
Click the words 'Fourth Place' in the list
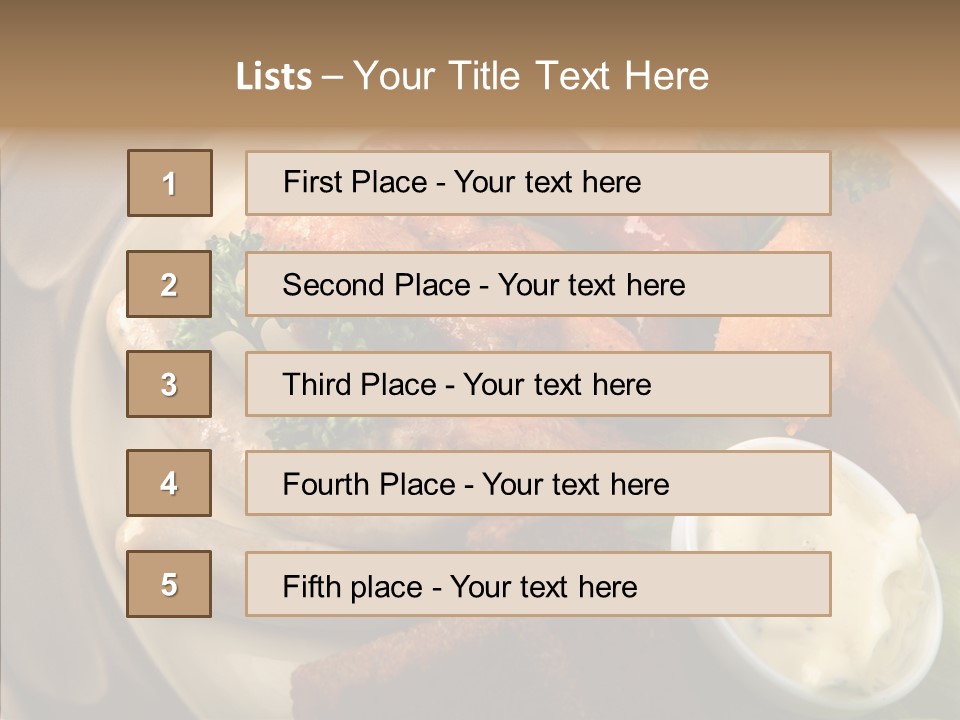point(368,485)
